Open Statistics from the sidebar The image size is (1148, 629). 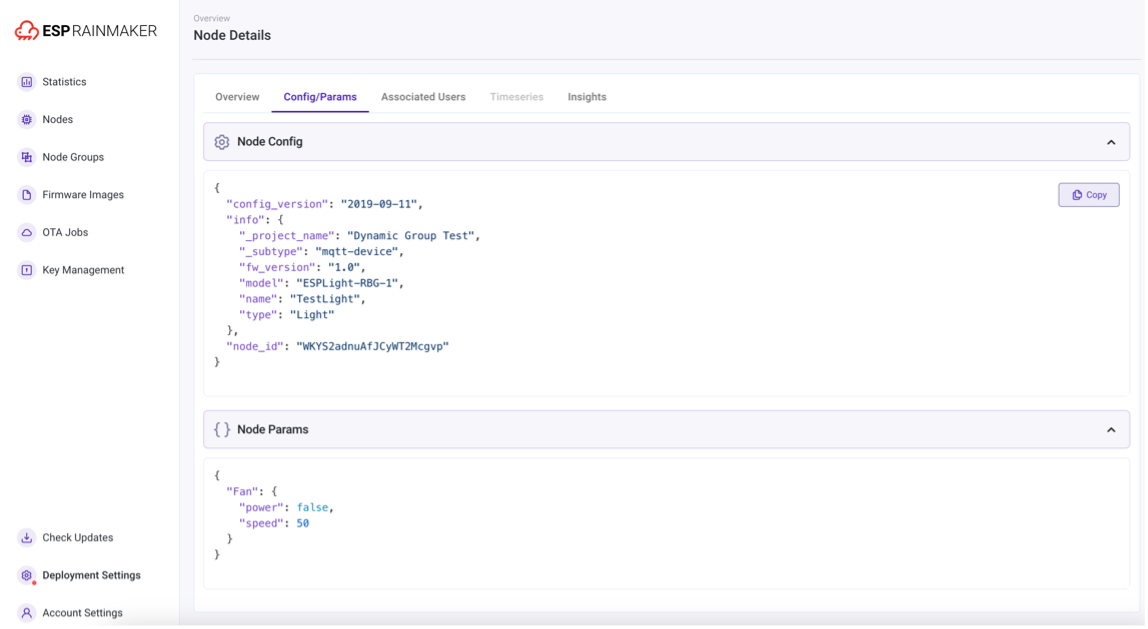tap(64, 82)
